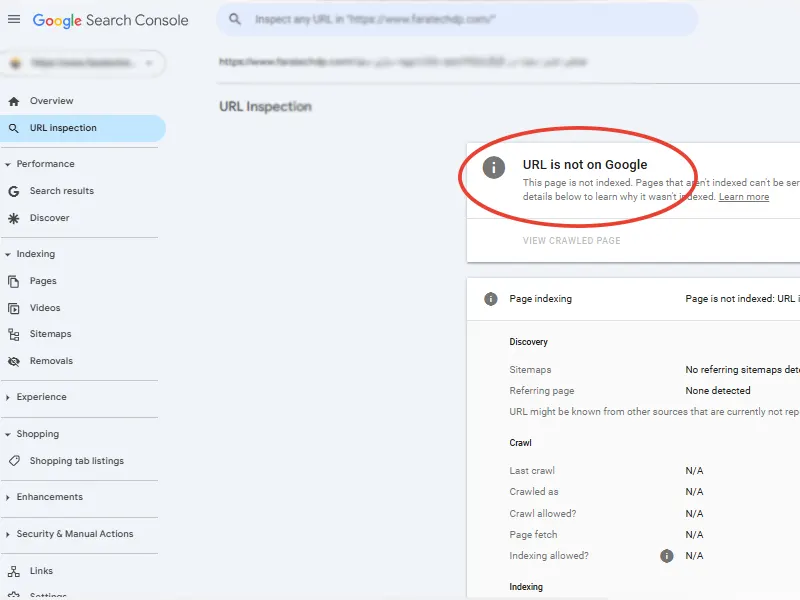Click the Referring page label

tap(542, 391)
